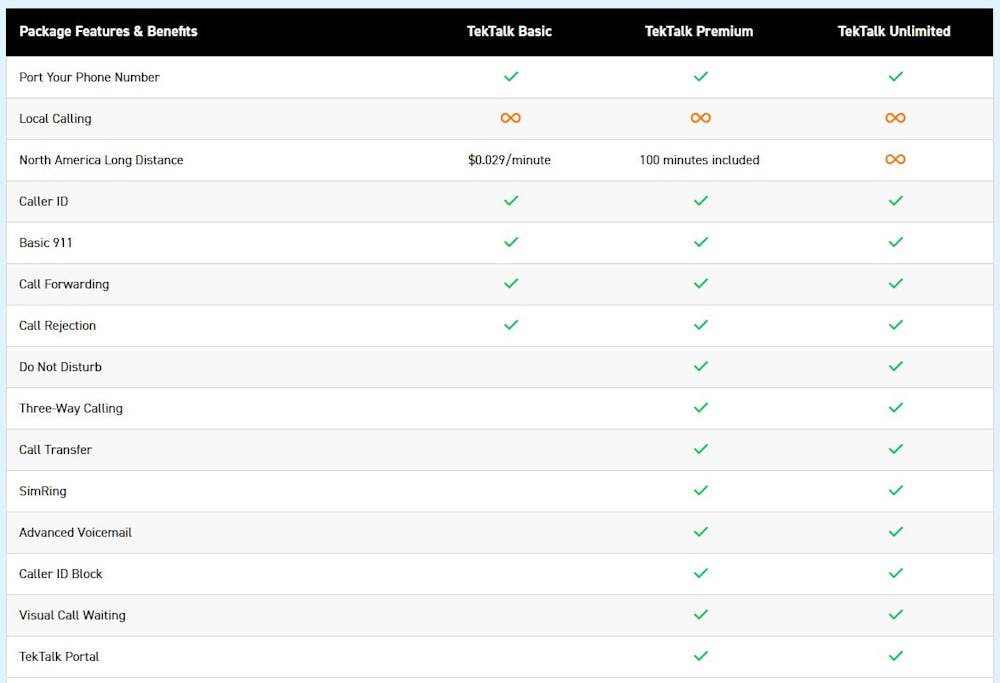1000x683 pixels.
Task: Click the Call Transfer feature label
Action: [x=55, y=450]
